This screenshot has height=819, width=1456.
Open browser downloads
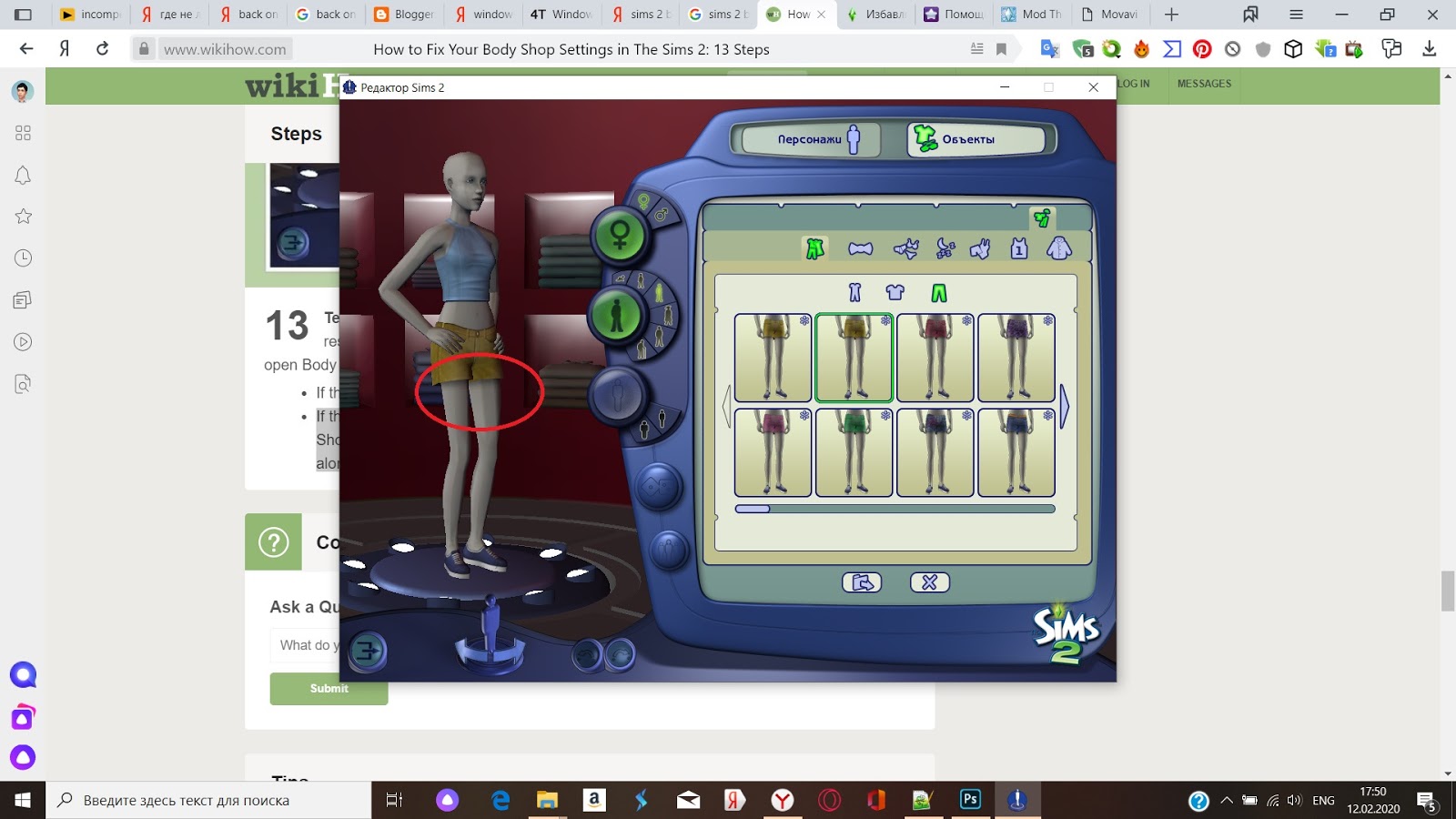click(x=1429, y=49)
